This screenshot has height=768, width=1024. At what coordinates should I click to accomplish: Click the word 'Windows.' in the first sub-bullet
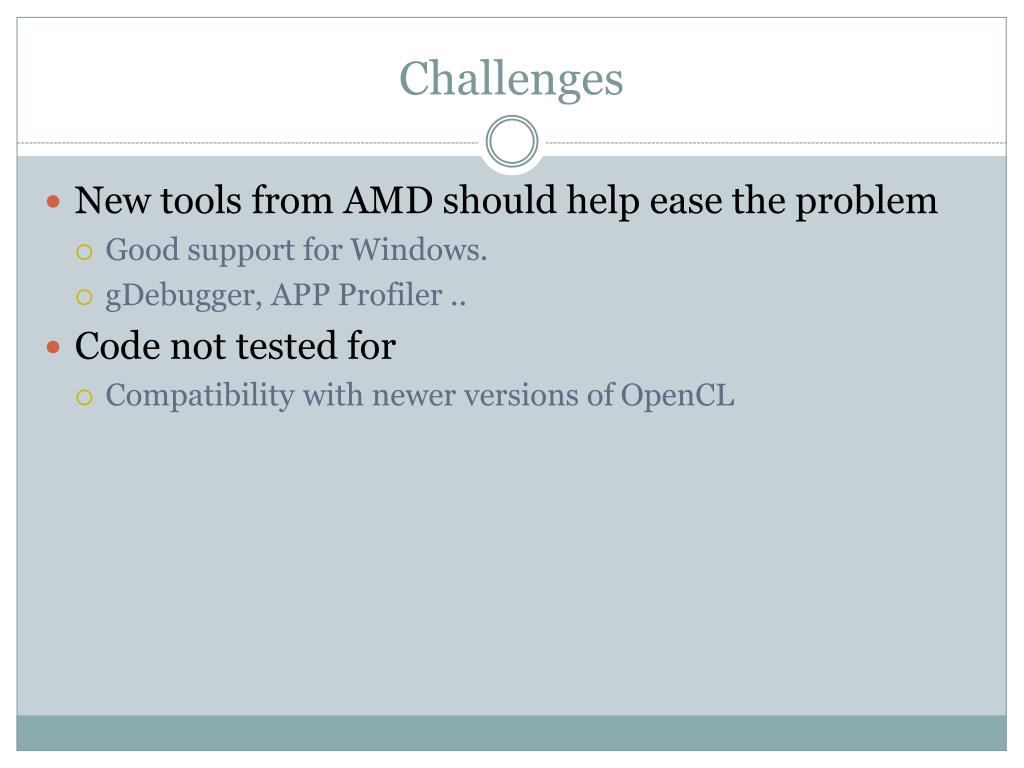[419, 250]
